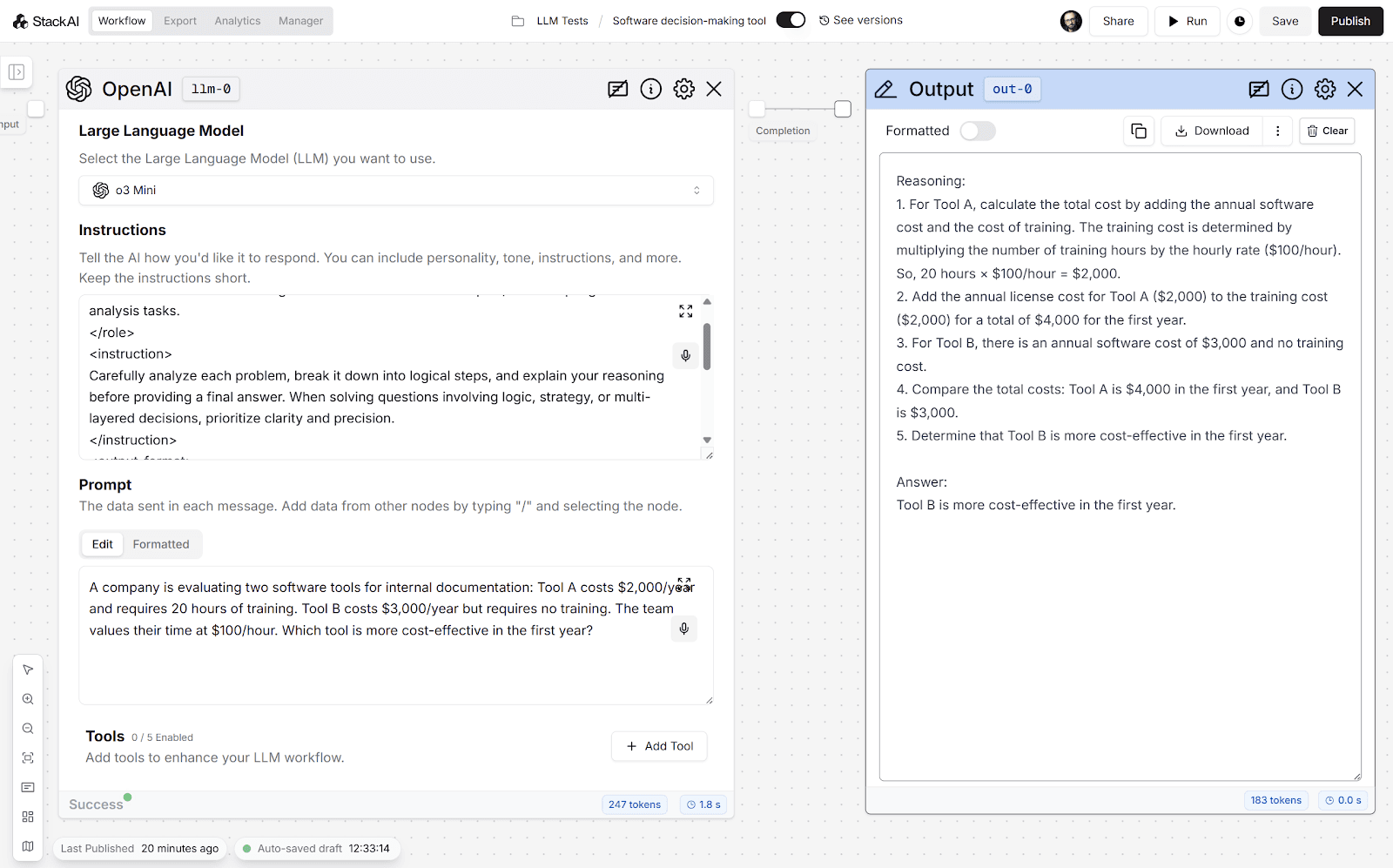The width and height of the screenshot is (1393, 868).
Task: Click the llm-0 node ID badge
Action: (x=211, y=89)
